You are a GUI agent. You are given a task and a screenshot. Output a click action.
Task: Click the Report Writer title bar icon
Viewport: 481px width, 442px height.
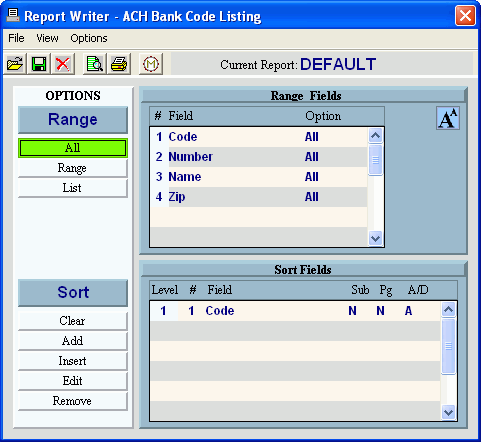pos(13,15)
